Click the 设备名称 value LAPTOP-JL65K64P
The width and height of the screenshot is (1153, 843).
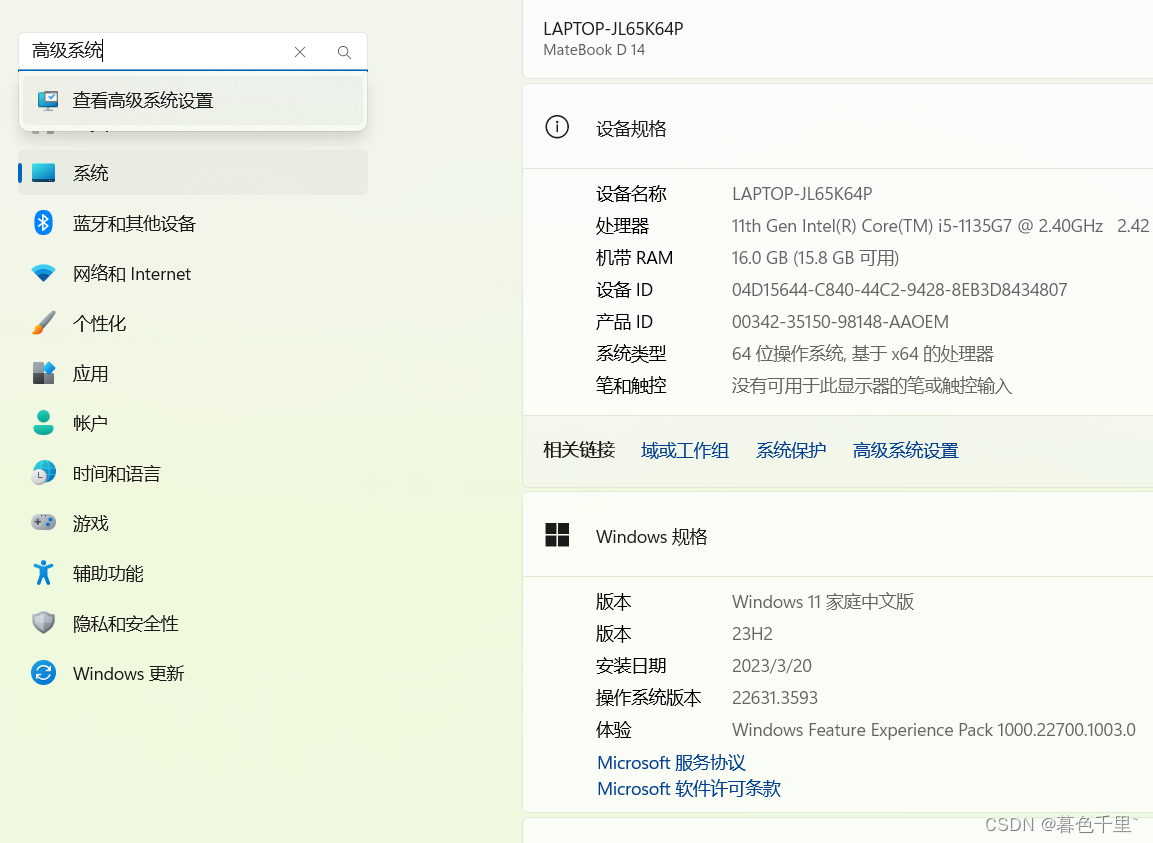(x=802, y=194)
